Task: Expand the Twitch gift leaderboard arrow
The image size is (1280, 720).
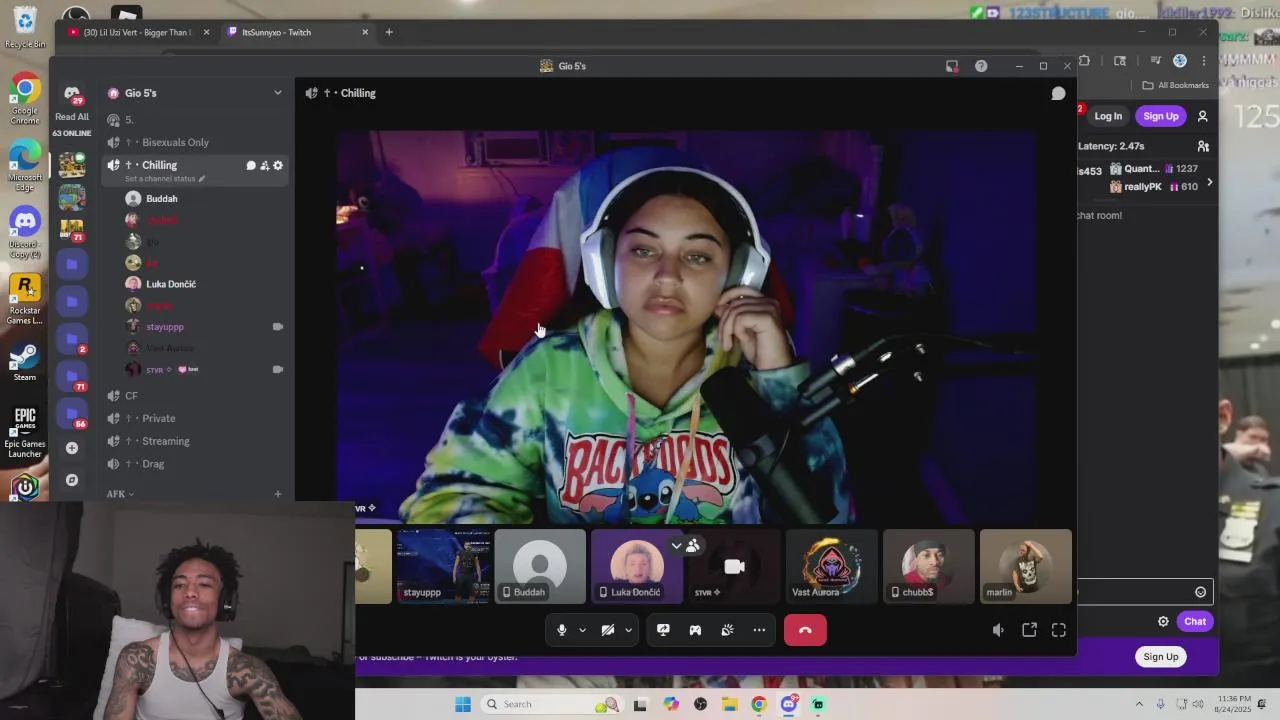Action: [x=1210, y=182]
